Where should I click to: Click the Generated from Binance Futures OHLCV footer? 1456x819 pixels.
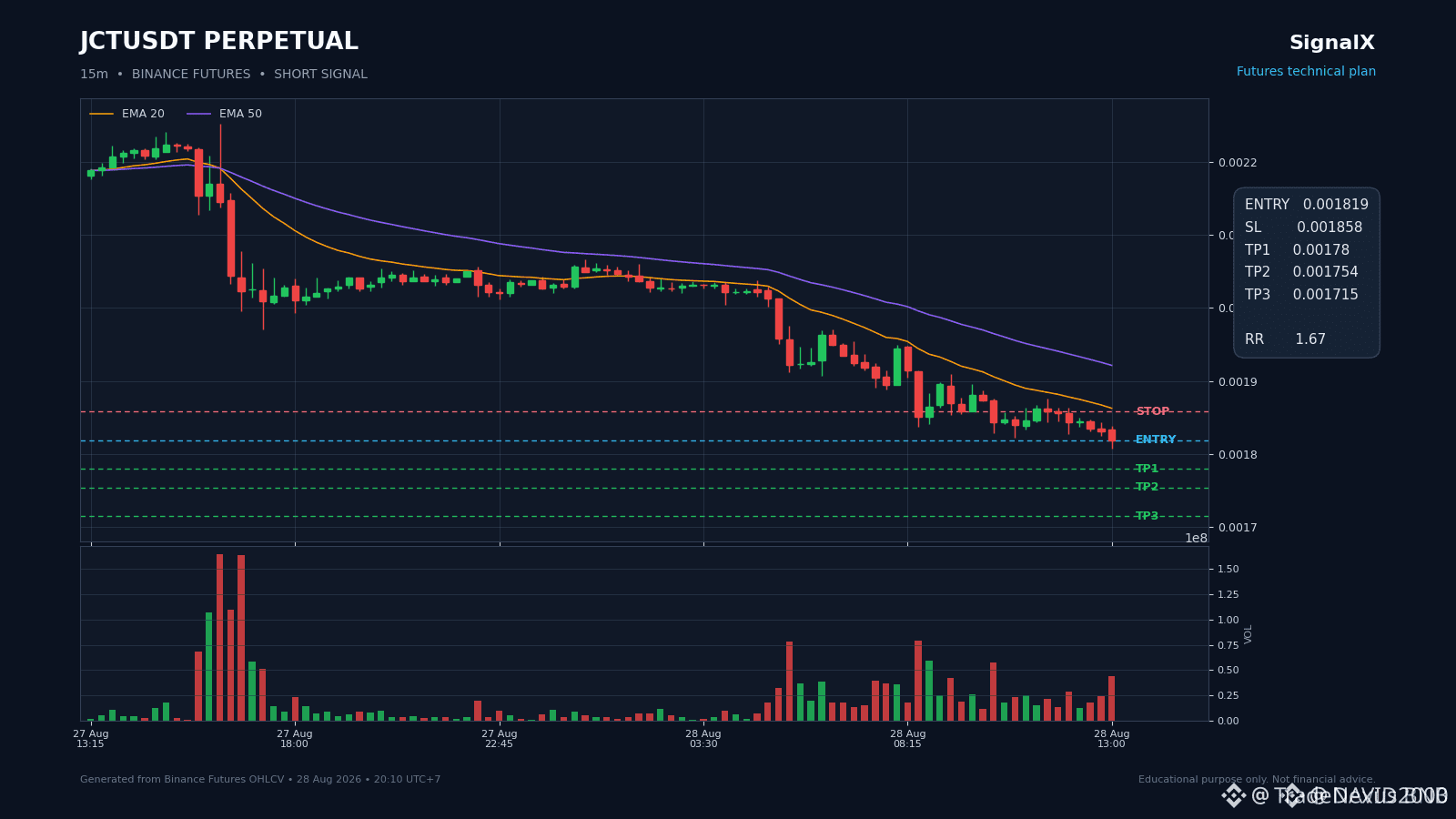260,780
